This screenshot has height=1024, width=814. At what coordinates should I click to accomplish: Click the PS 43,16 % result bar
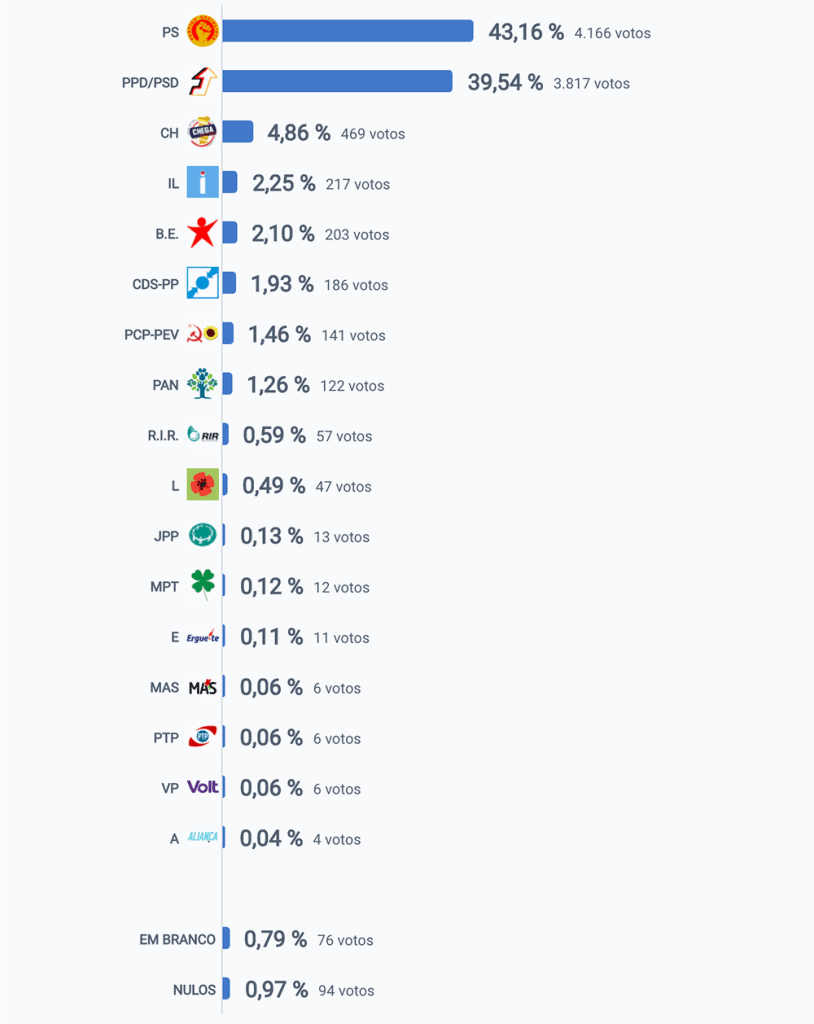click(348, 31)
